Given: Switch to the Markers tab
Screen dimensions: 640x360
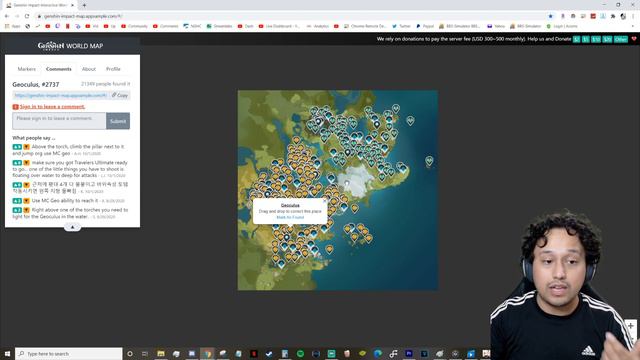Looking at the screenshot, I should [x=27, y=69].
